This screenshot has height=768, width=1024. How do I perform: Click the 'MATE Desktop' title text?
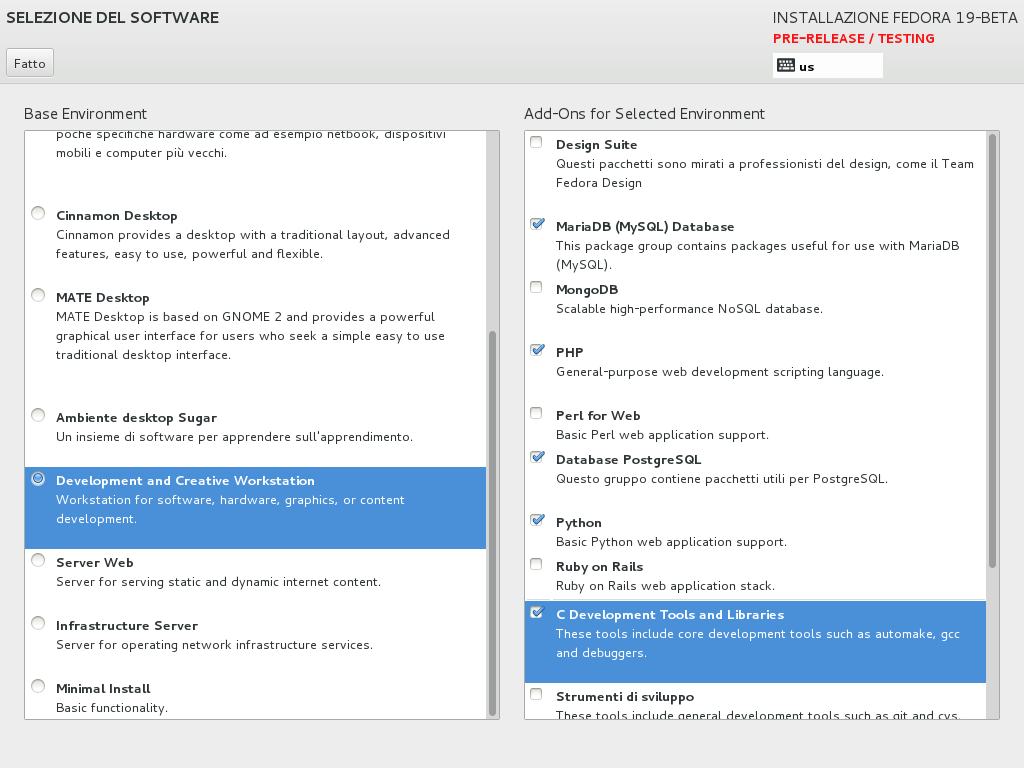(x=103, y=298)
